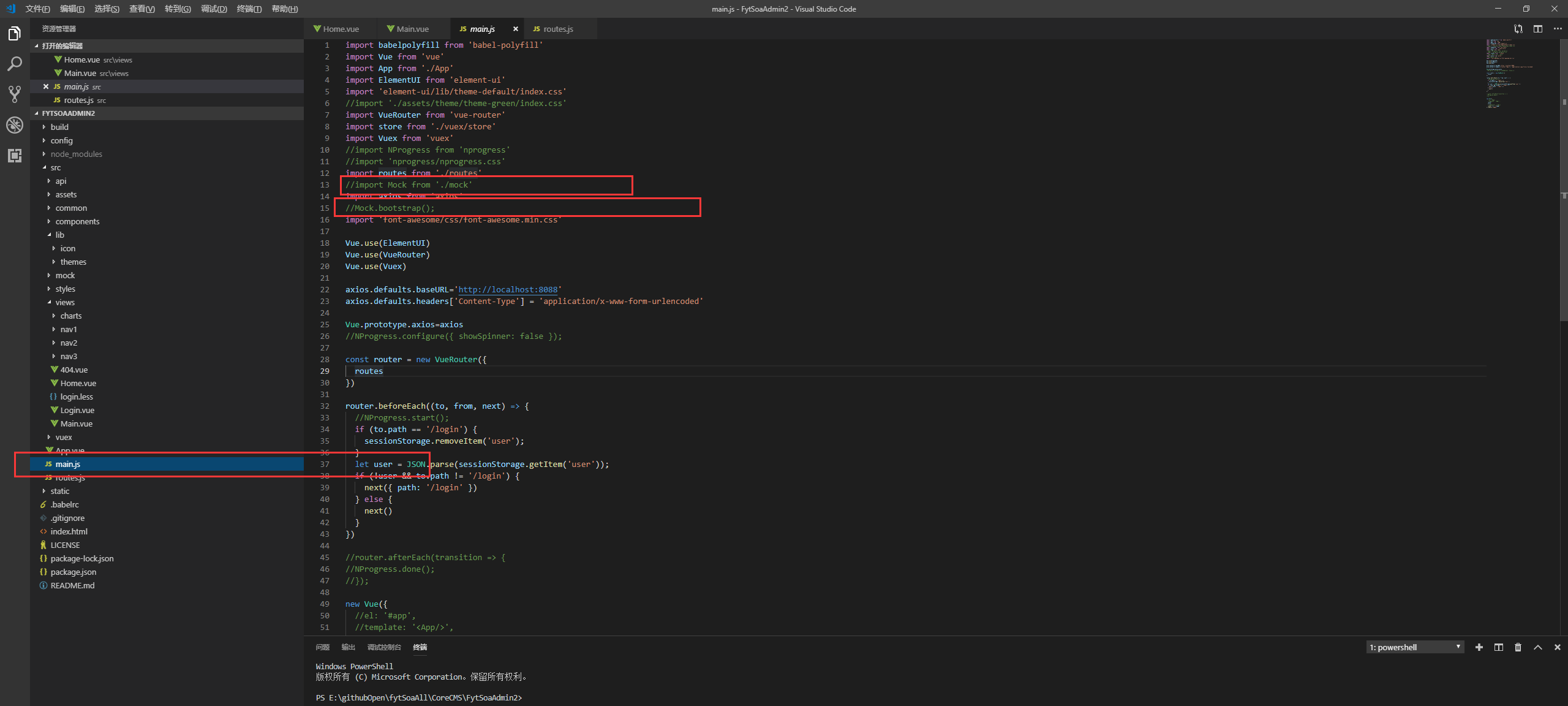Open the 调试(D) menu
Viewport: 1568px width, 706px height.
click(x=214, y=9)
